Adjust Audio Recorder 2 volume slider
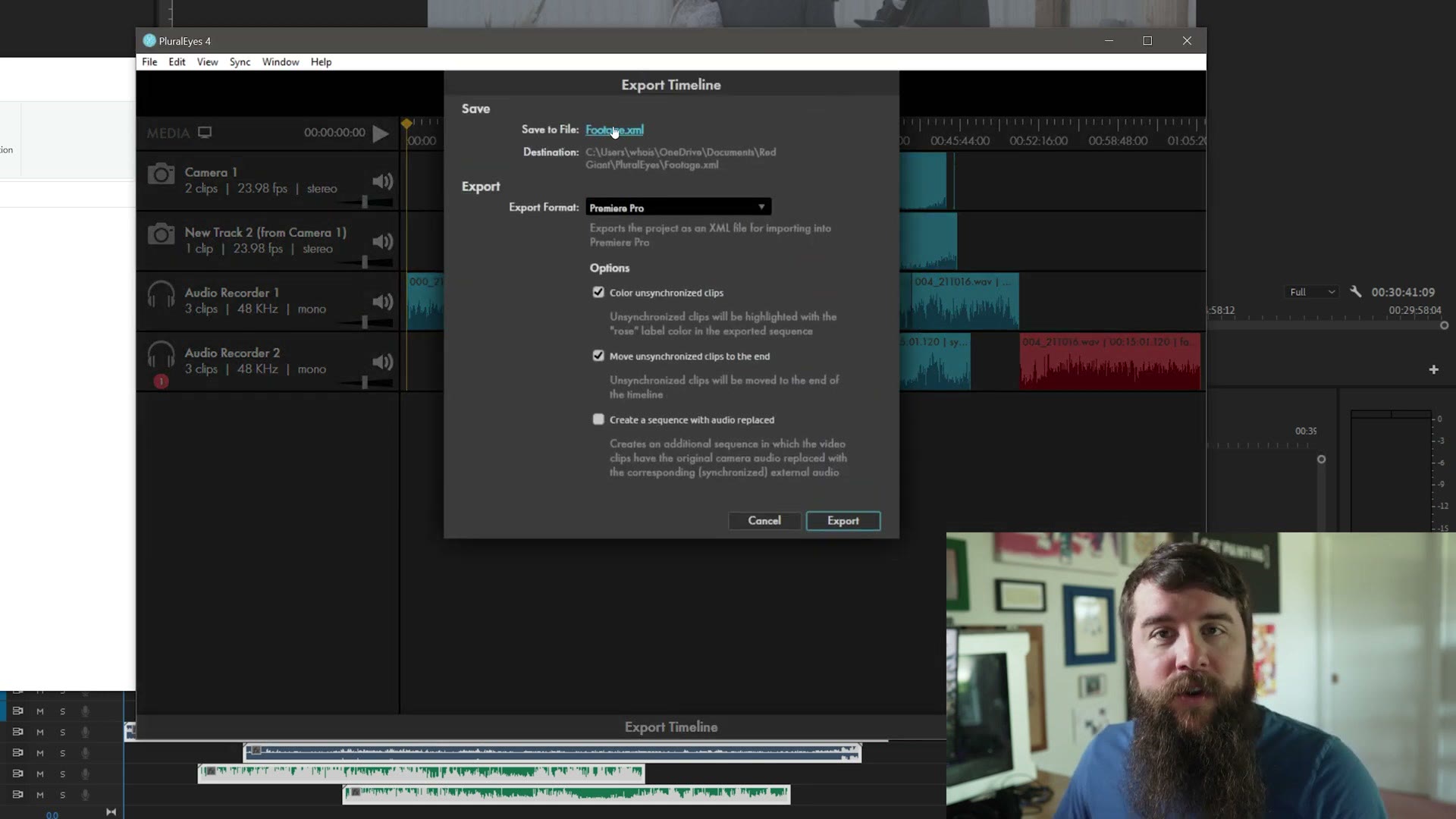 pyautogui.click(x=365, y=383)
